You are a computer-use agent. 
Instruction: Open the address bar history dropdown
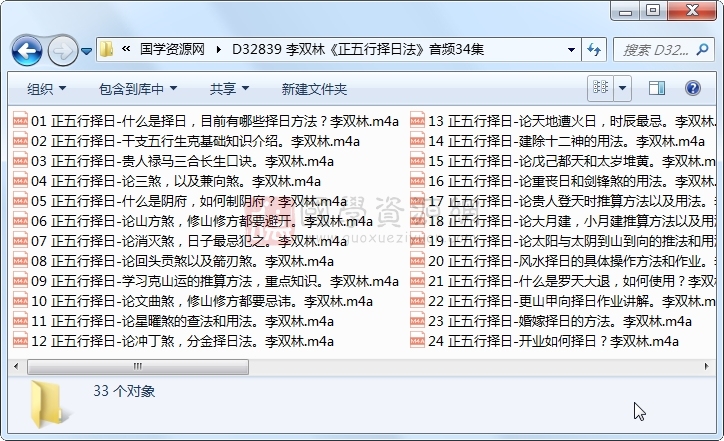point(571,49)
